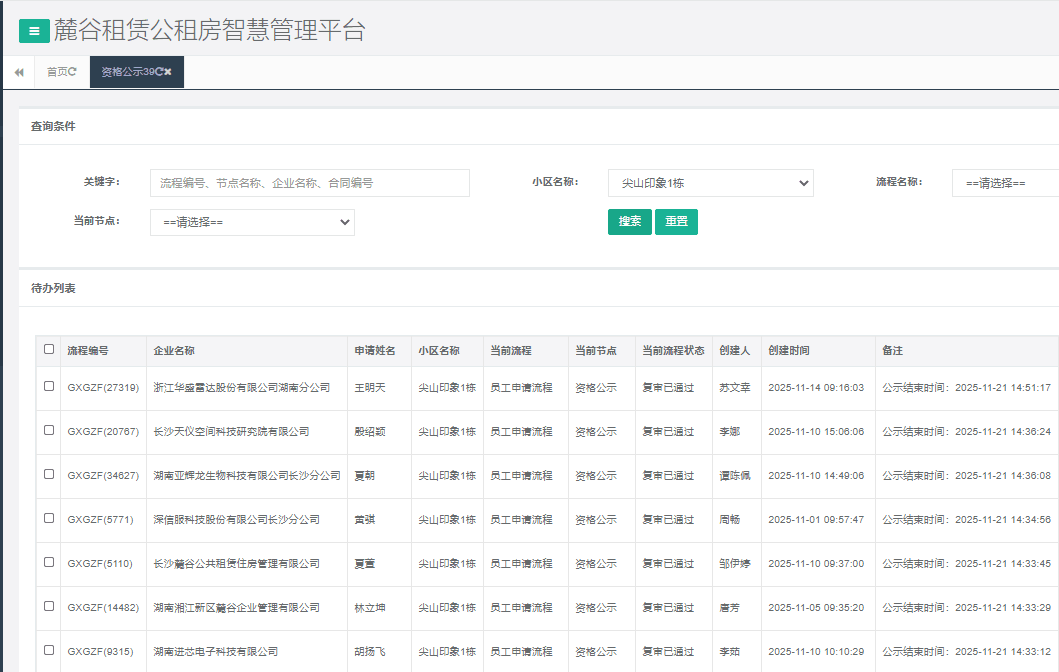Close the 资格公示 tab with its X icon
This screenshot has height=672, width=1059.
click(x=169, y=72)
